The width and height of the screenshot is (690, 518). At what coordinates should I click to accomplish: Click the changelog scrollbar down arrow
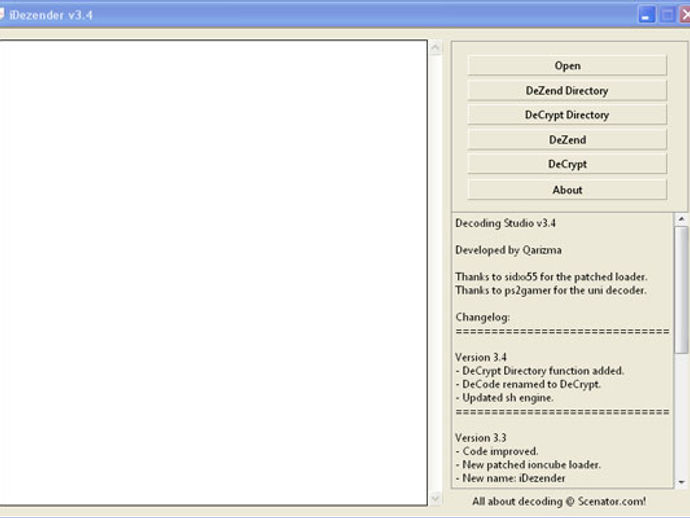tap(681, 482)
